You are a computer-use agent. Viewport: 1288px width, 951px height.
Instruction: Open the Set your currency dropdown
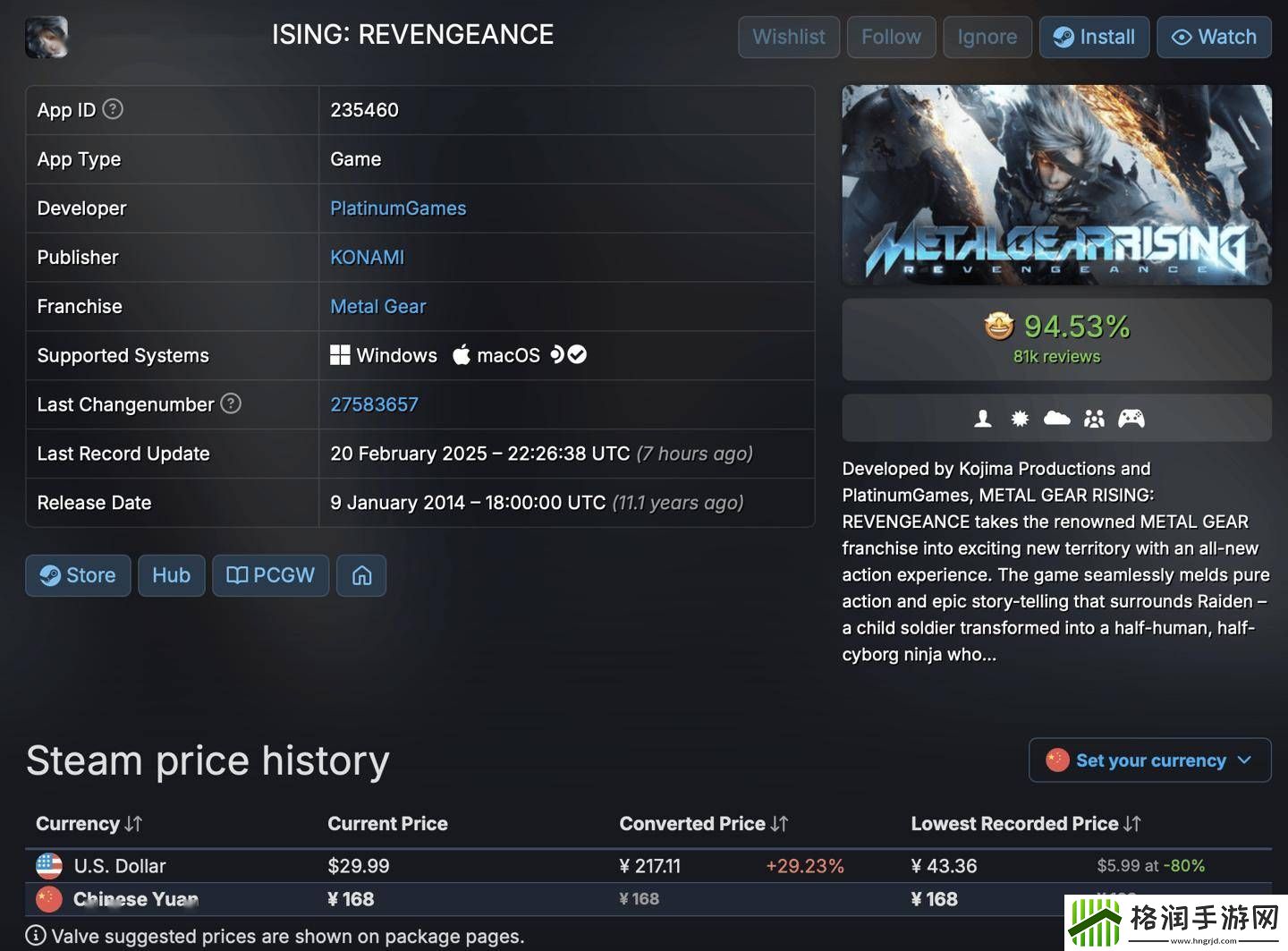pyautogui.click(x=1149, y=760)
